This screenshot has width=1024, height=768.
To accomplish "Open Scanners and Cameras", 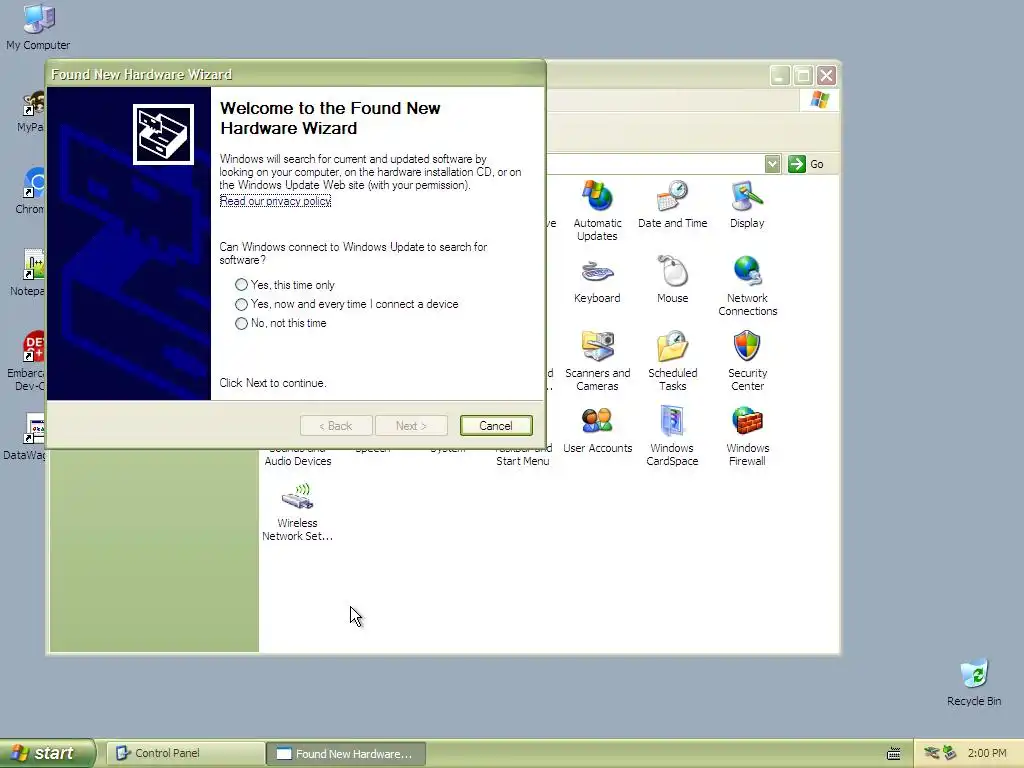I will click(597, 361).
